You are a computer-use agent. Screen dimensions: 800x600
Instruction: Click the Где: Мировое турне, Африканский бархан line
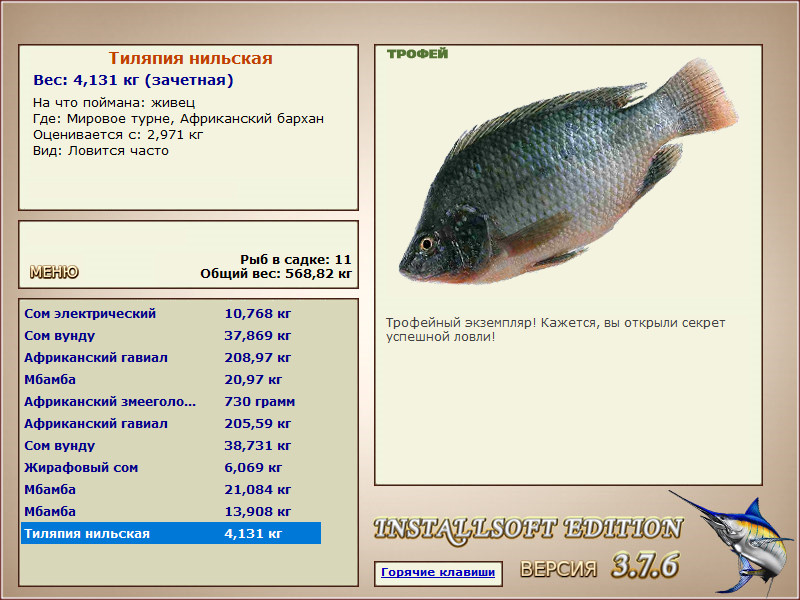click(x=179, y=119)
